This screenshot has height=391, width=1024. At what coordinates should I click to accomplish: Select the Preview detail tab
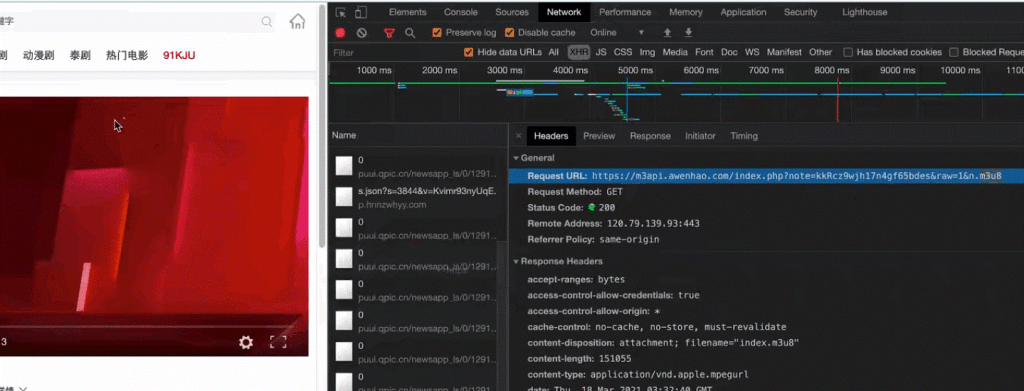(599, 136)
